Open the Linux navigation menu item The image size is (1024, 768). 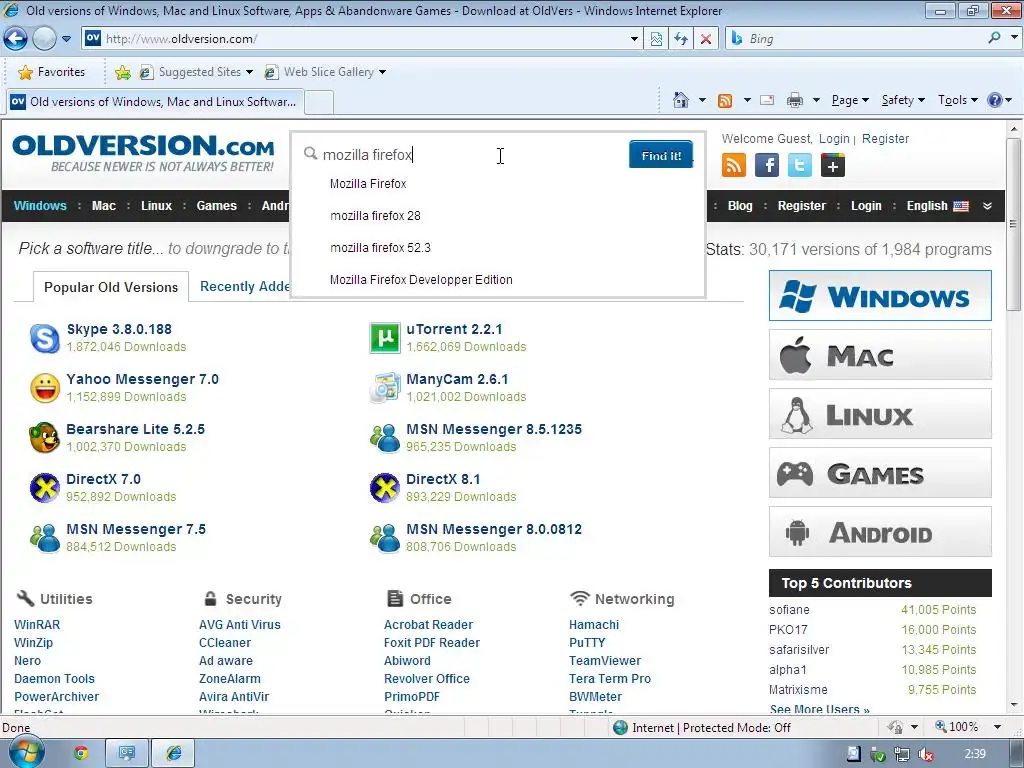tap(156, 206)
